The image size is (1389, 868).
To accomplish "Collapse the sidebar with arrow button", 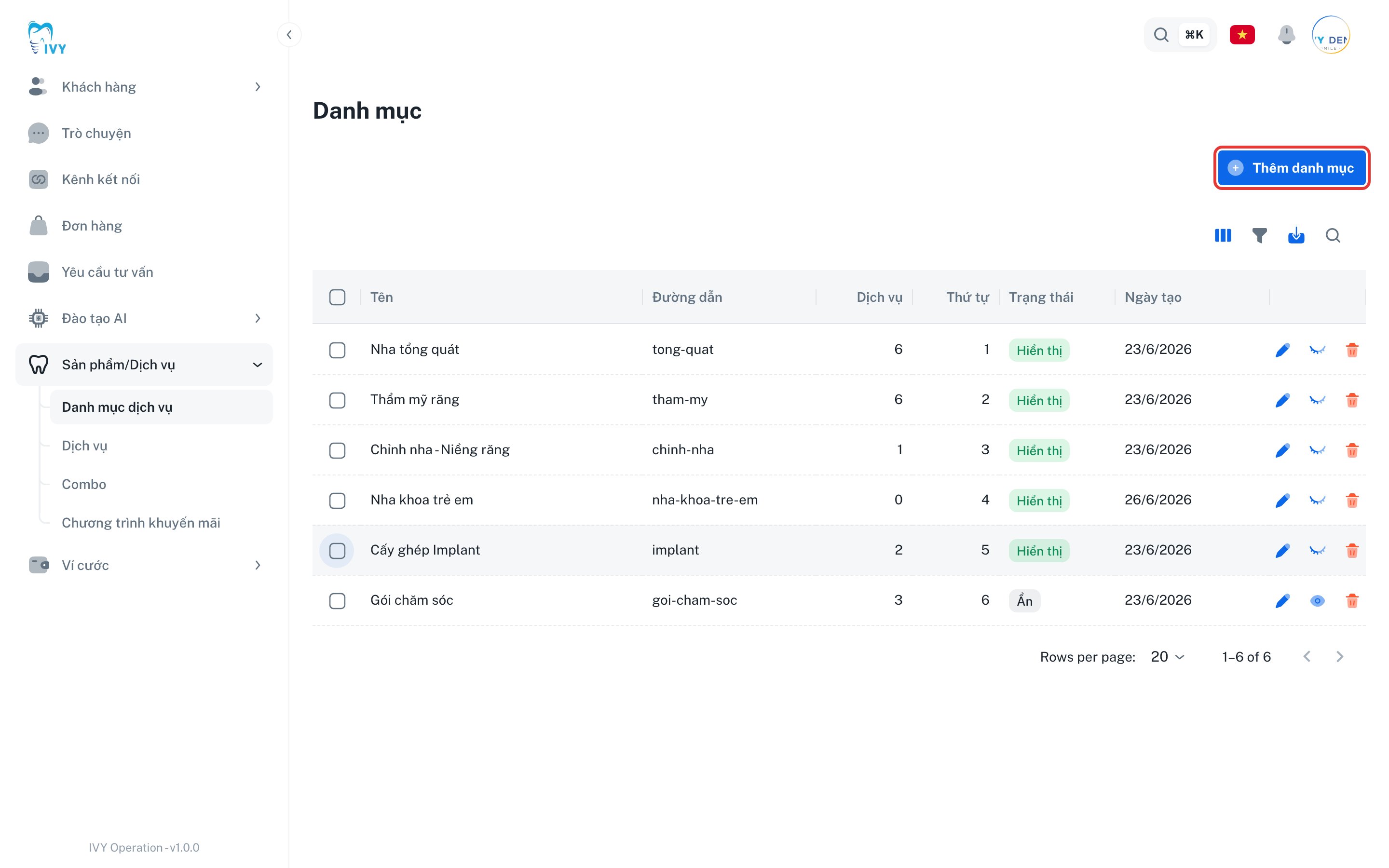I will pyautogui.click(x=289, y=34).
